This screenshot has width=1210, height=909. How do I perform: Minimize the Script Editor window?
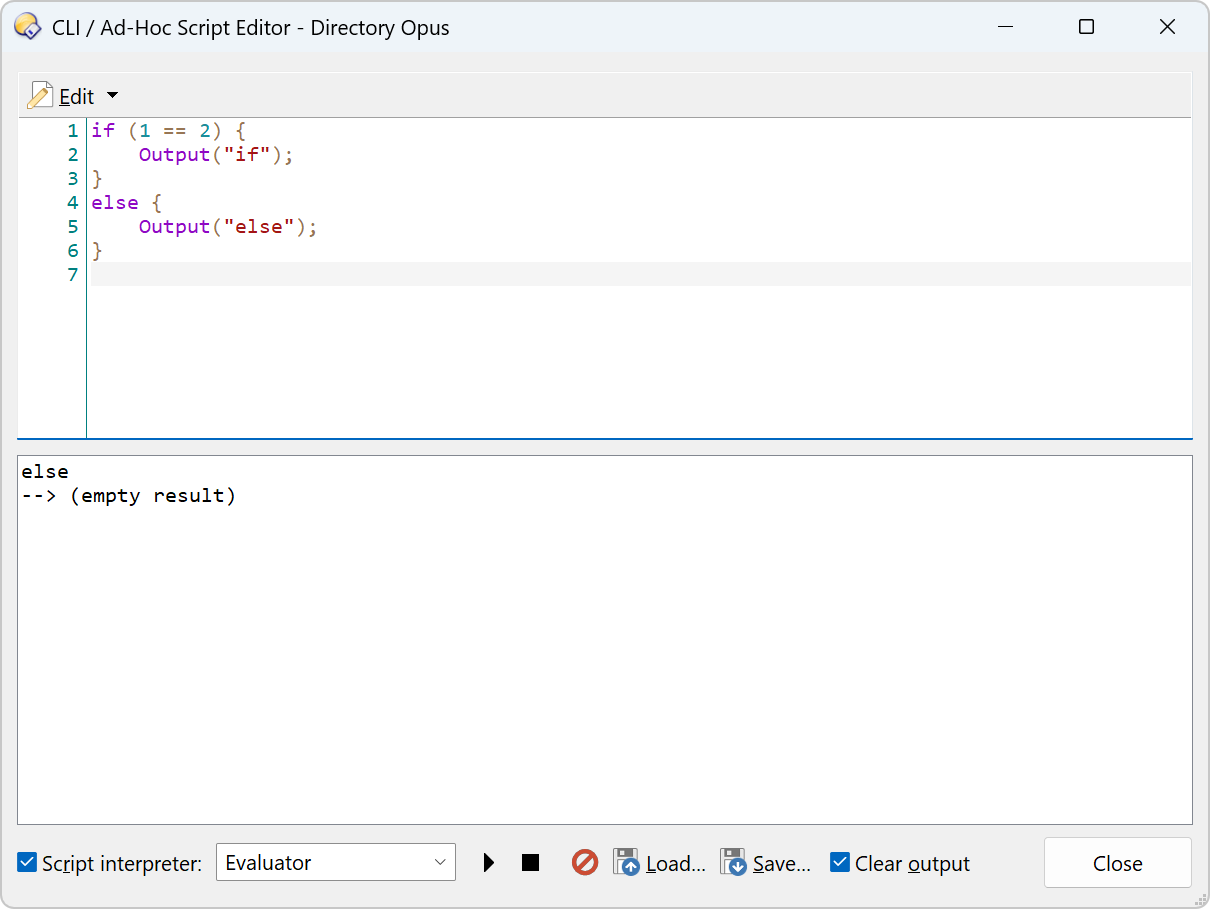[x=1006, y=27]
